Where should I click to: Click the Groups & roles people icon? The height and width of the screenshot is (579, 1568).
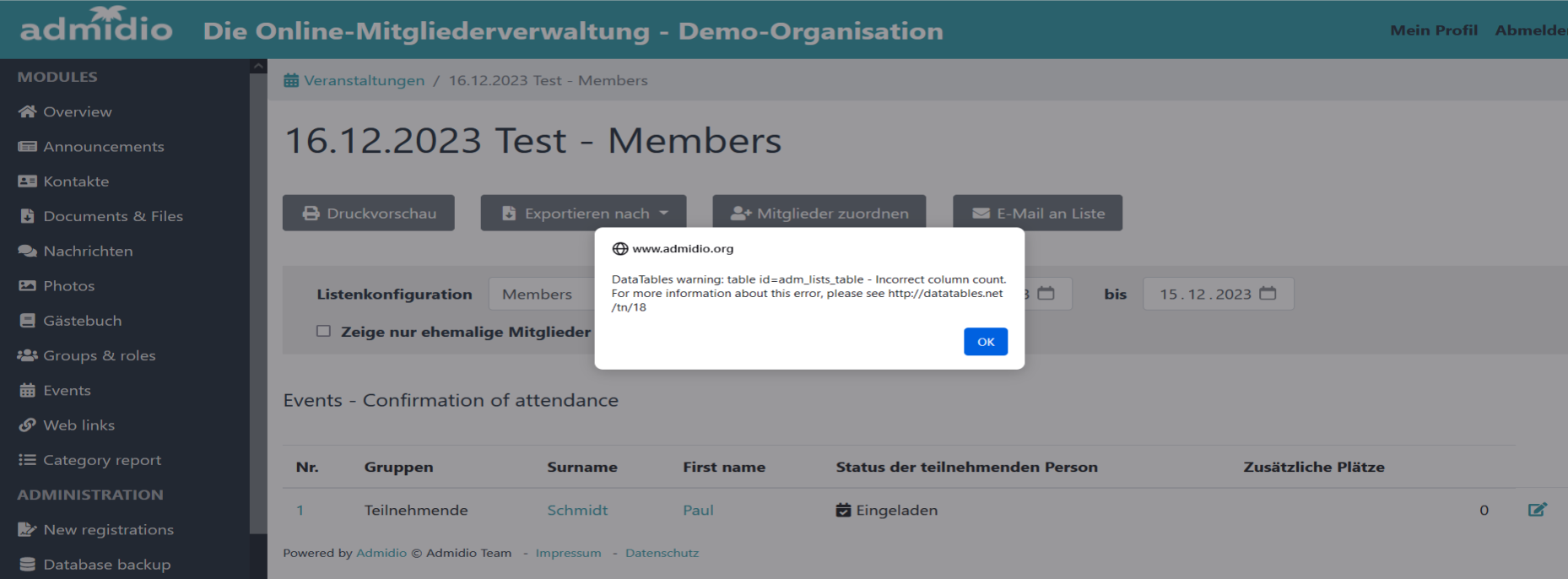[27, 355]
